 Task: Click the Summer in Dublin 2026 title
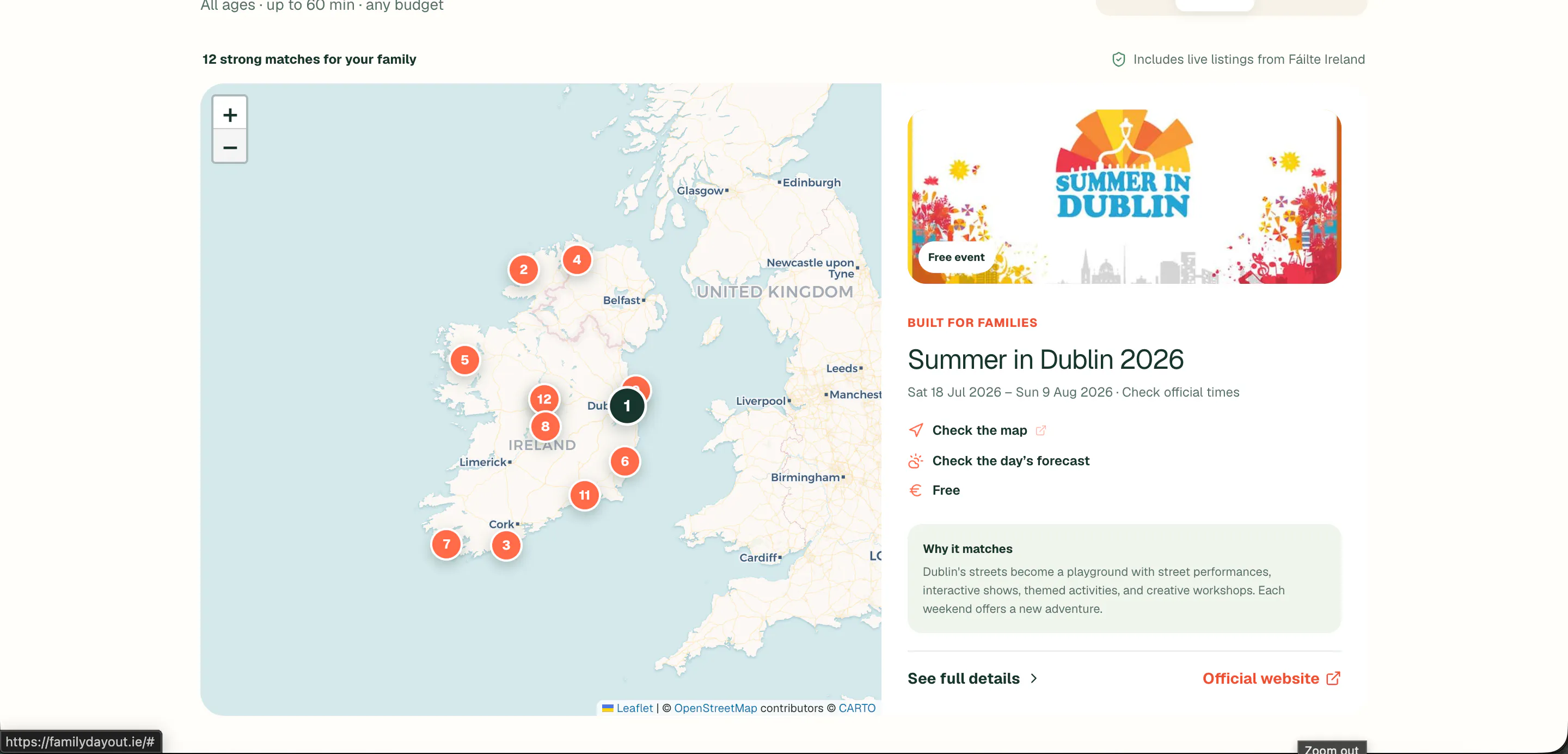pyautogui.click(x=1045, y=360)
